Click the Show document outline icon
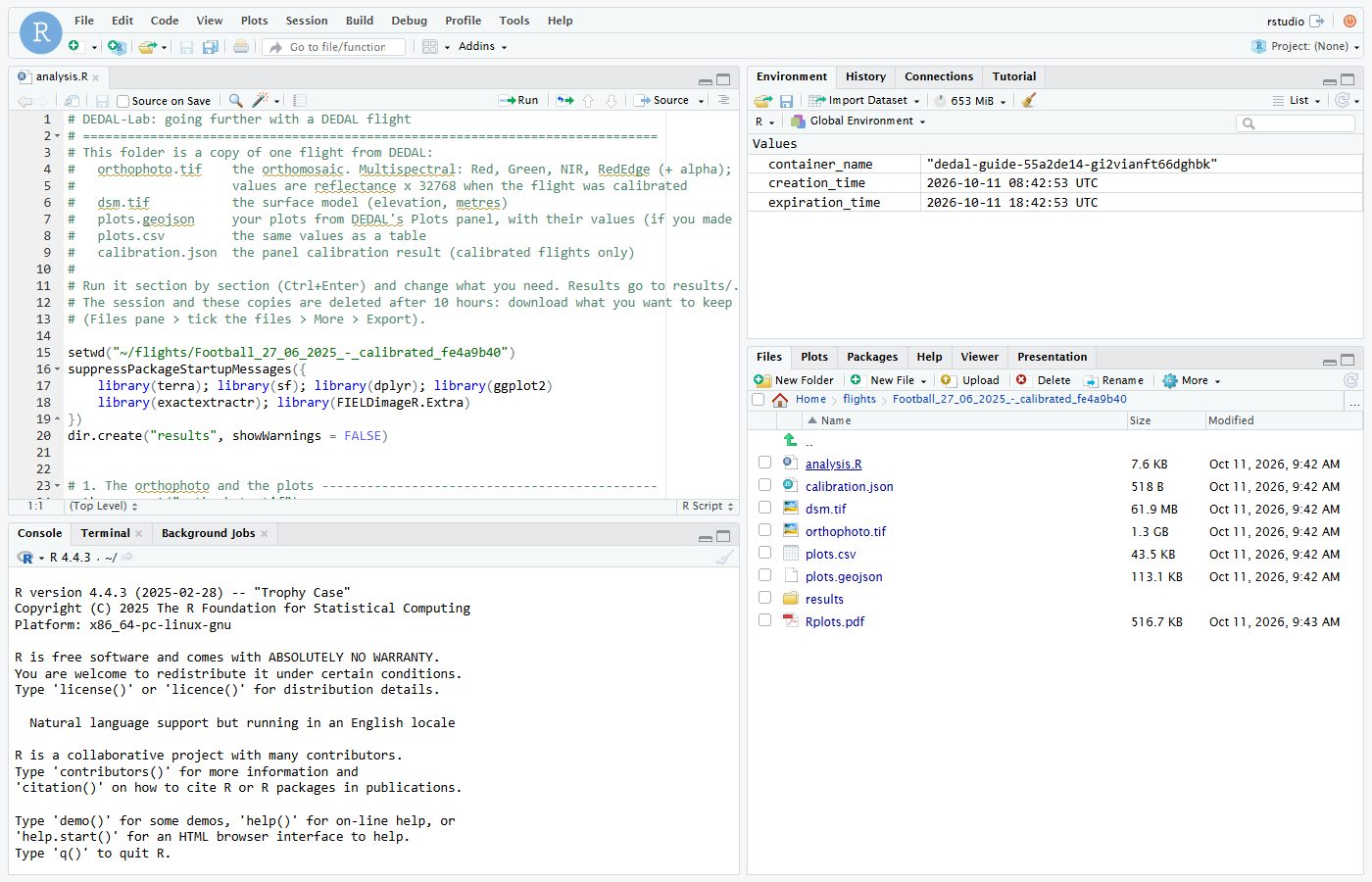 (723, 100)
